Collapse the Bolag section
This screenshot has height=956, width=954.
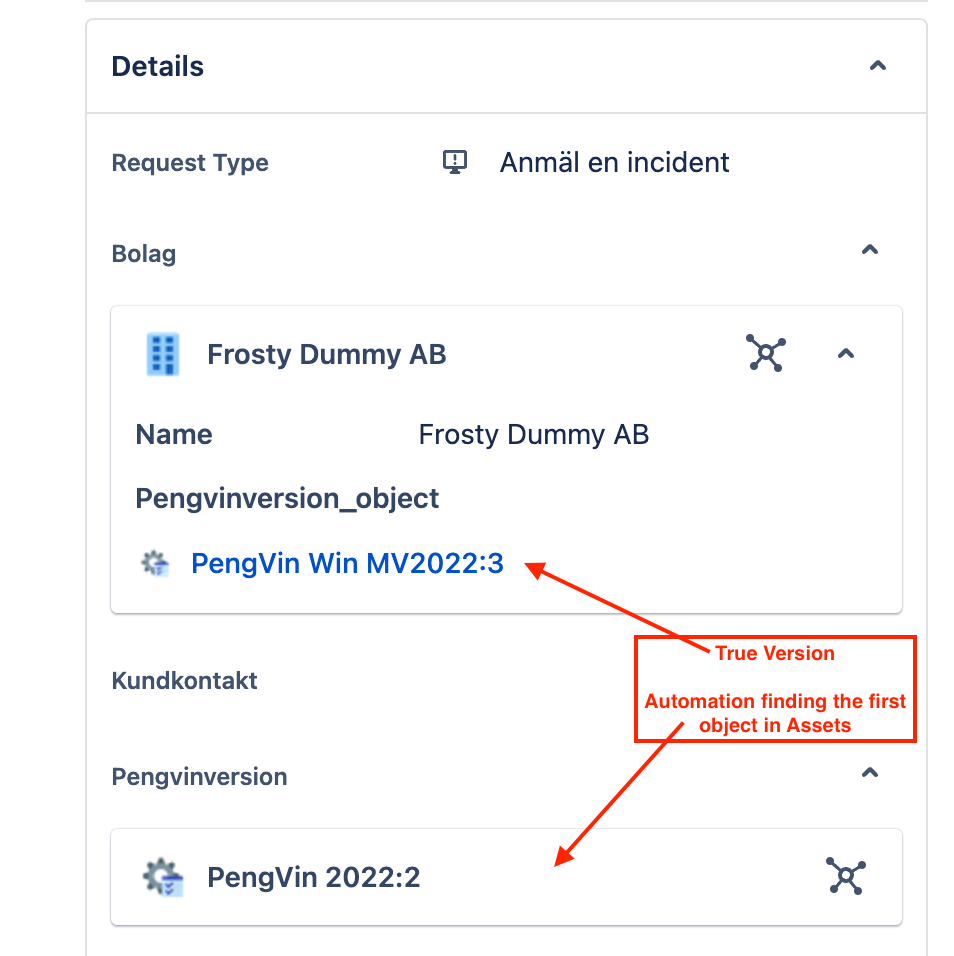(869, 250)
